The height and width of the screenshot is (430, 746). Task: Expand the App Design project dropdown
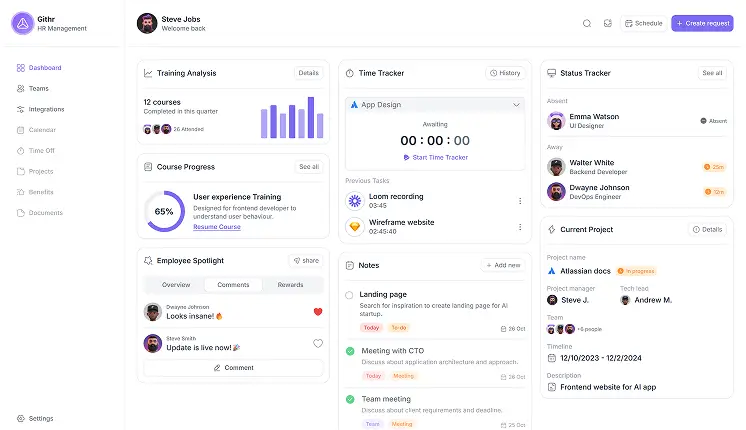[x=435, y=105]
